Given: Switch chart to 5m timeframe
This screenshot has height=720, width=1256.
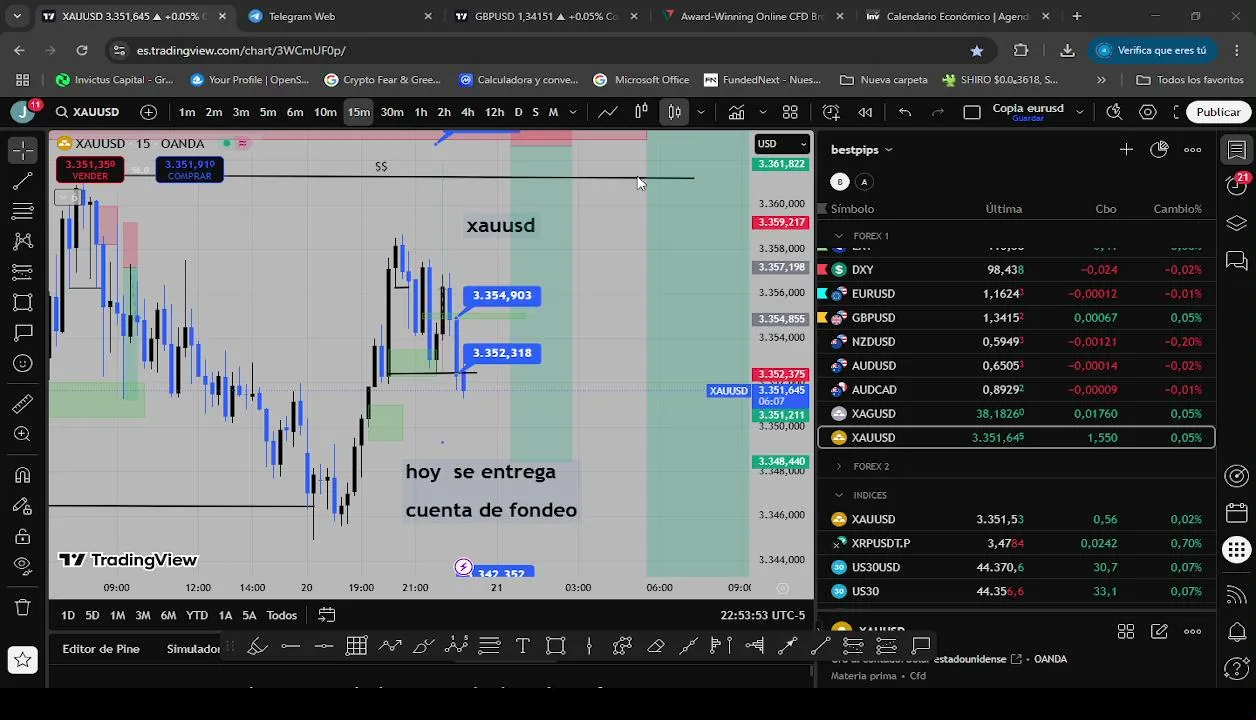Looking at the screenshot, I should [268, 112].
